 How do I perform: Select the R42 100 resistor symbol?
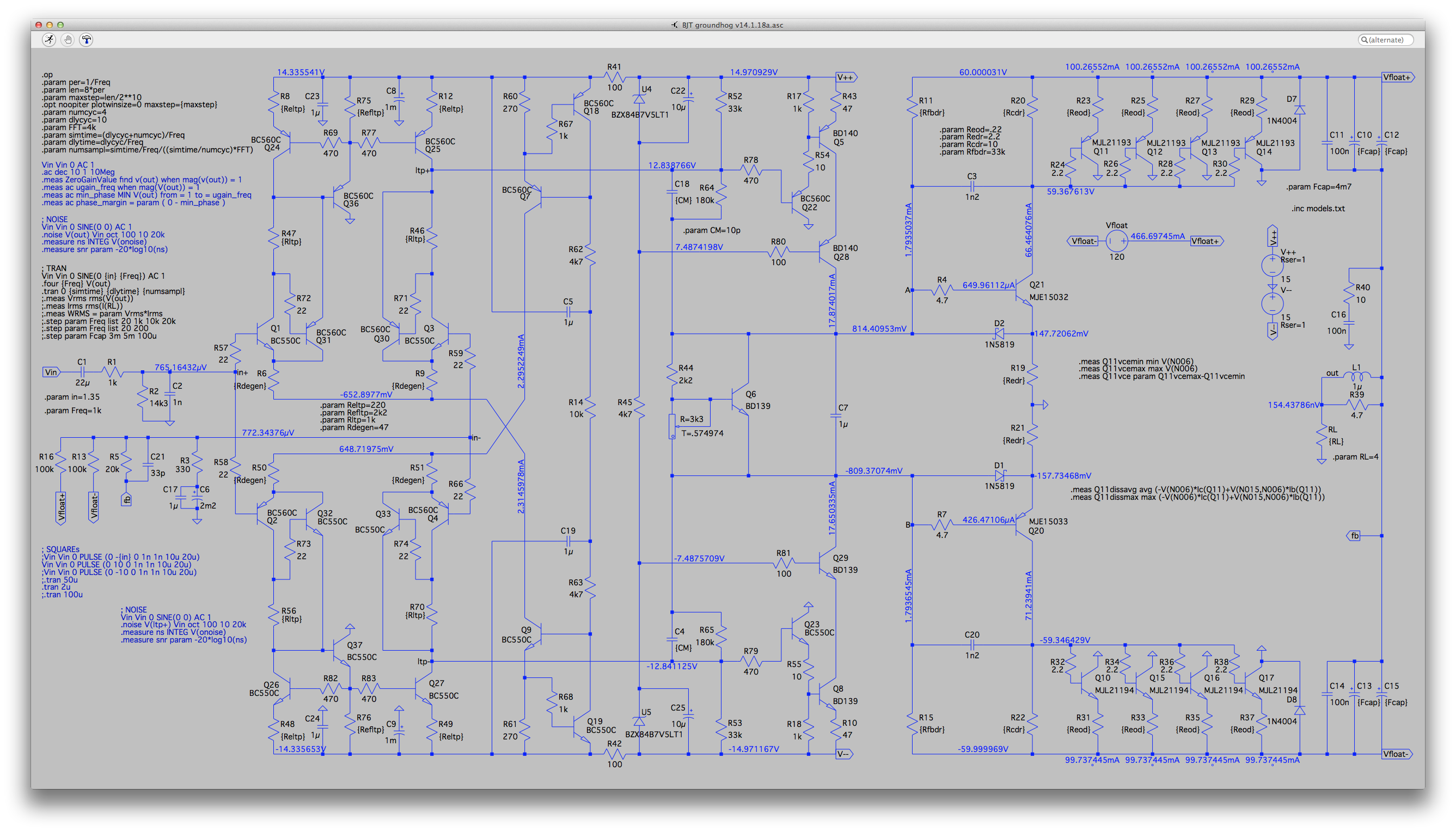point(615,754)
